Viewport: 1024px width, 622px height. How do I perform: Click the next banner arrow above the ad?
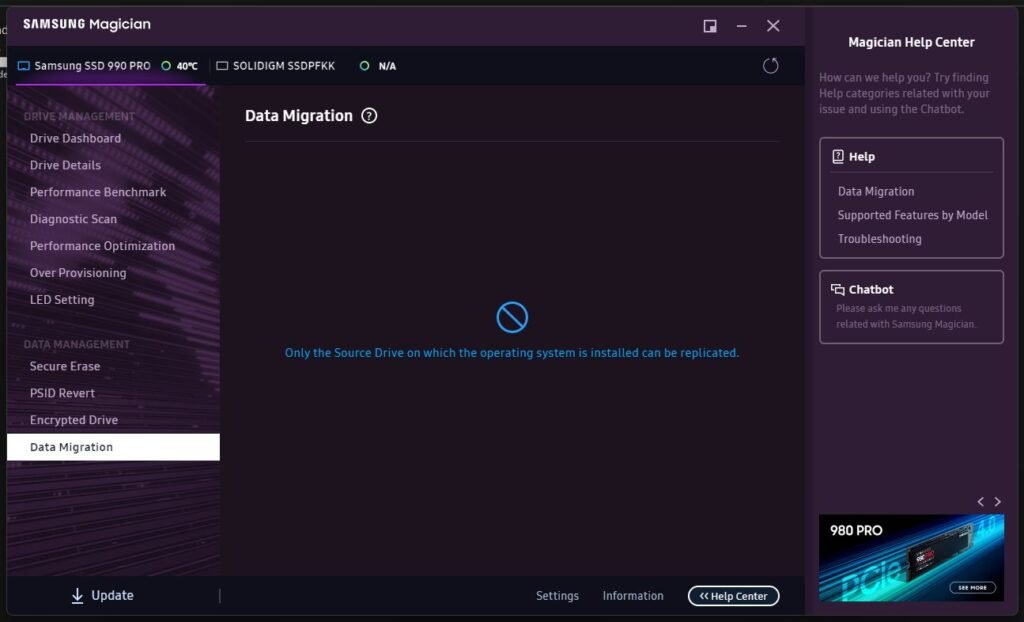(x=997, y=501)
